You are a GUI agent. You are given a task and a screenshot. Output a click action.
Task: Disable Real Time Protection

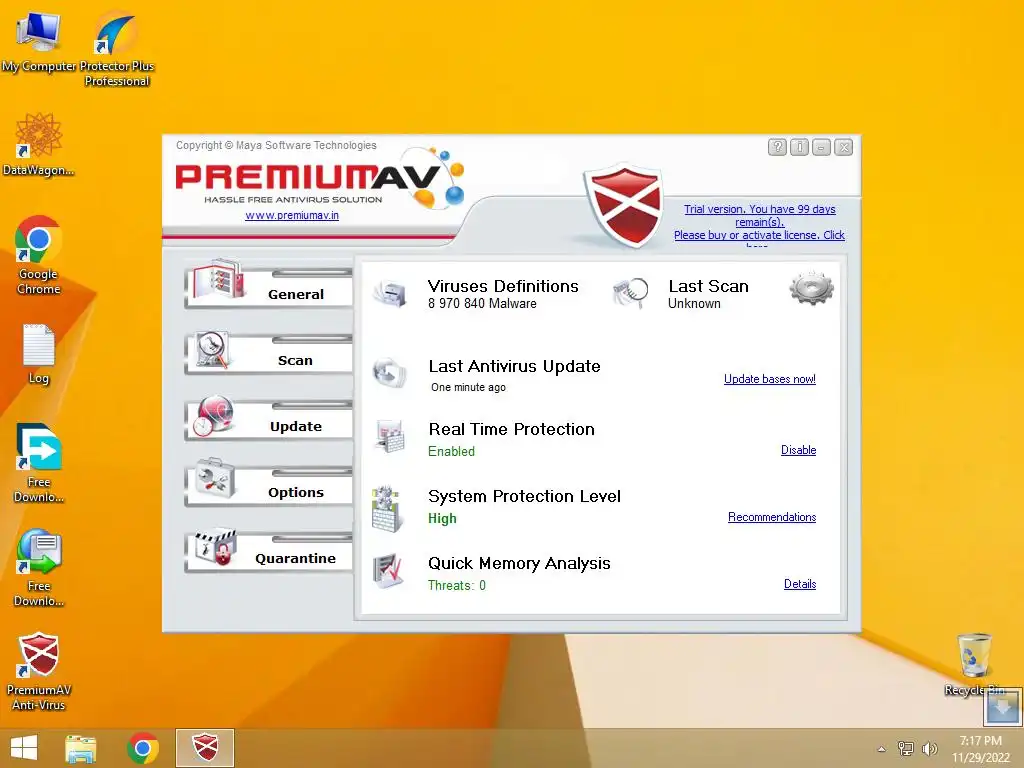pyautogui.click(x=798, y=450)
